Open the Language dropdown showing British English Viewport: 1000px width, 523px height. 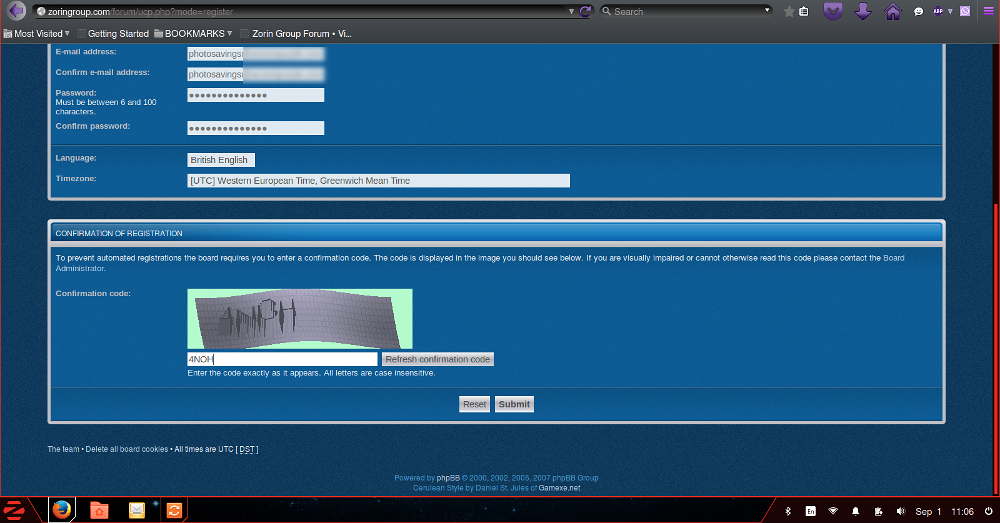coord(221,160)
